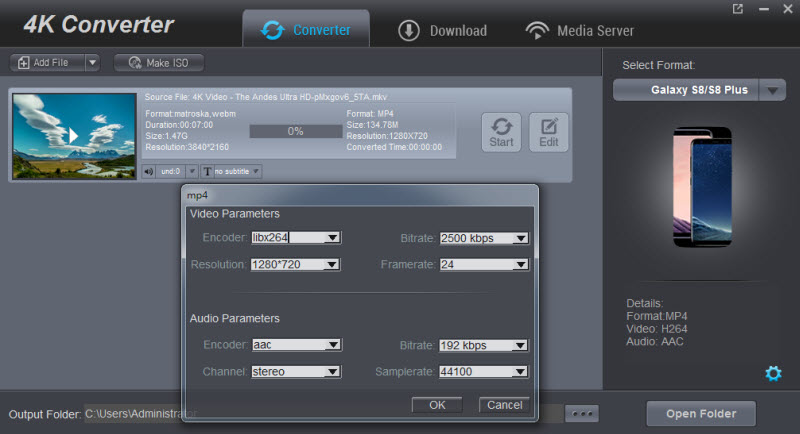Switch to the Download tab

(442, 30)
